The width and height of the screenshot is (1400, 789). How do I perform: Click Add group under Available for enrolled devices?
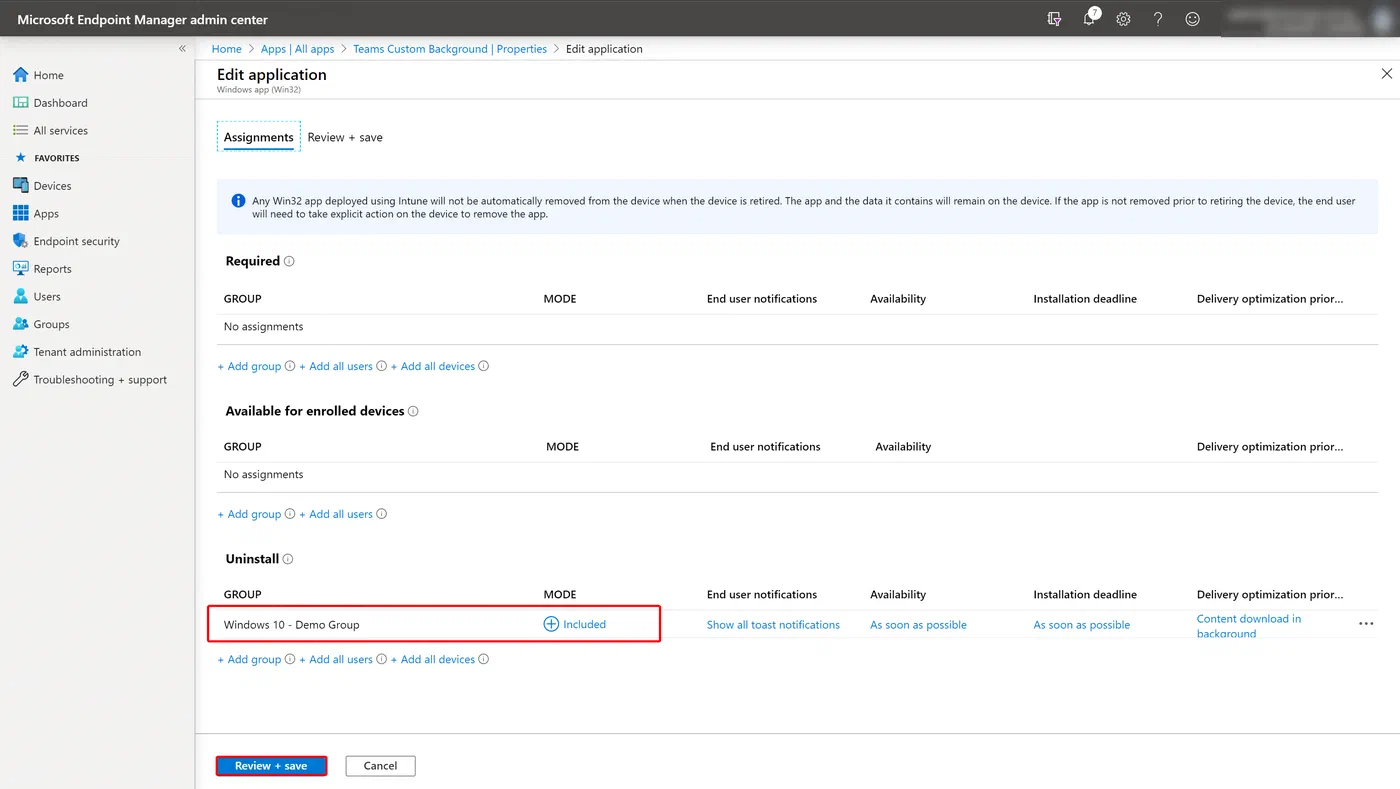point(250,514)
